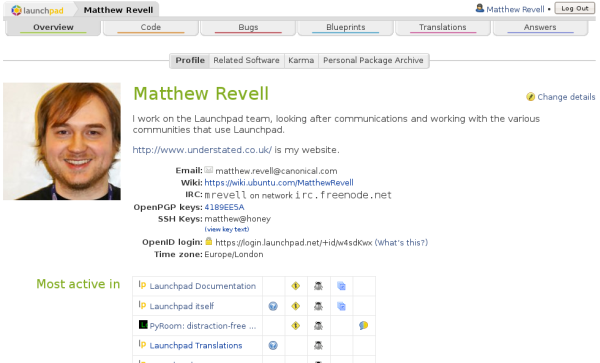The height and width of the screenshot is (363, 600).
Task: Click the SSH key matthew@honey text
Action: [x=238, y=219]
